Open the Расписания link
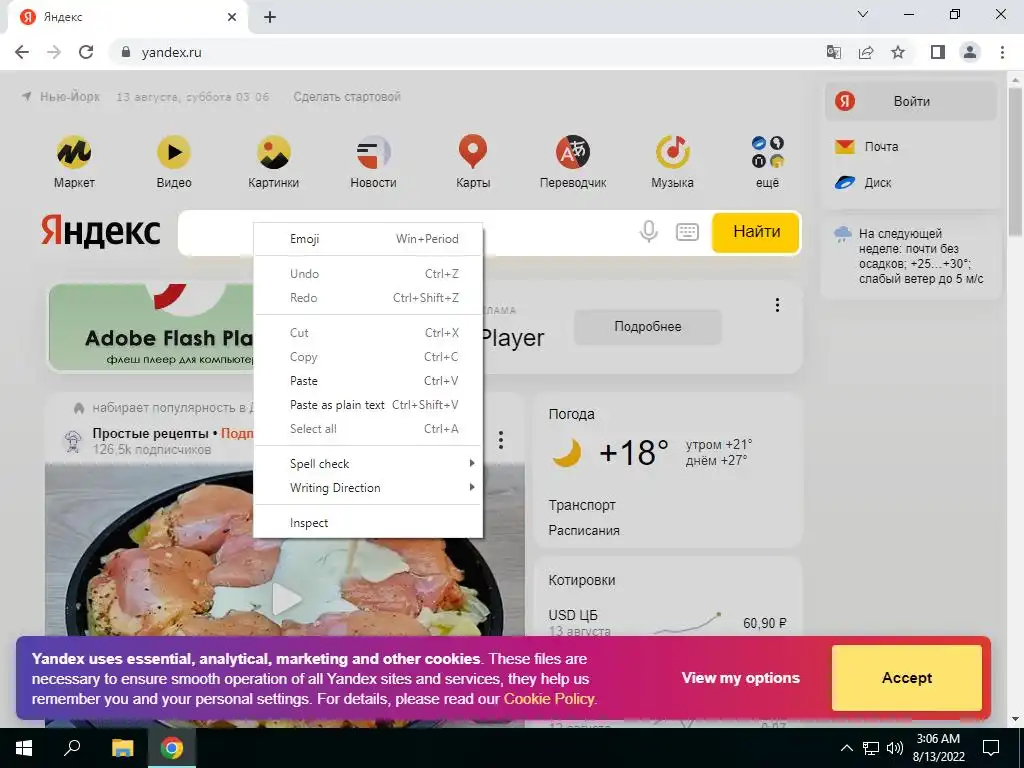This screenshot has width=1024, height=768. click(x=584, y=530)
